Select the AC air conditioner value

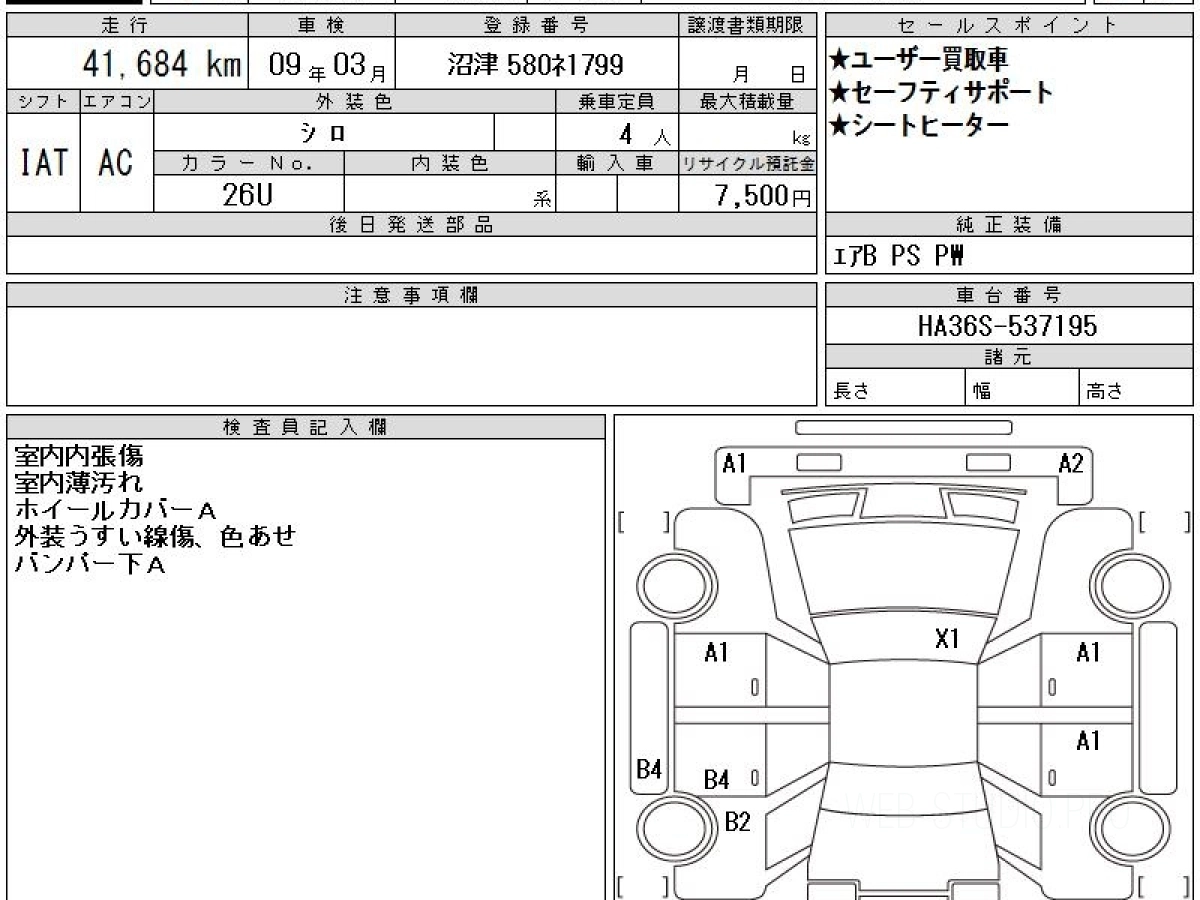(116, 162)
